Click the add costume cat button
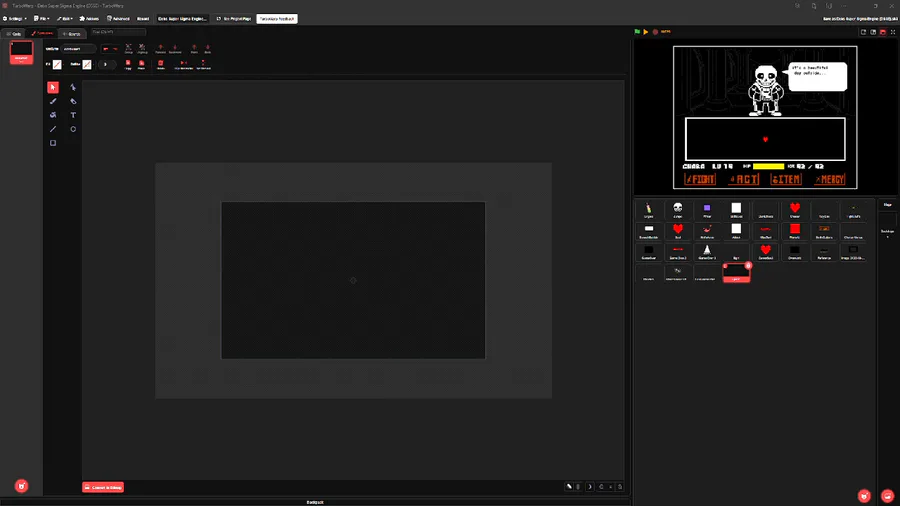Viewport: 900px width, 506px height. pyautogui.click(x=21, y=486)
